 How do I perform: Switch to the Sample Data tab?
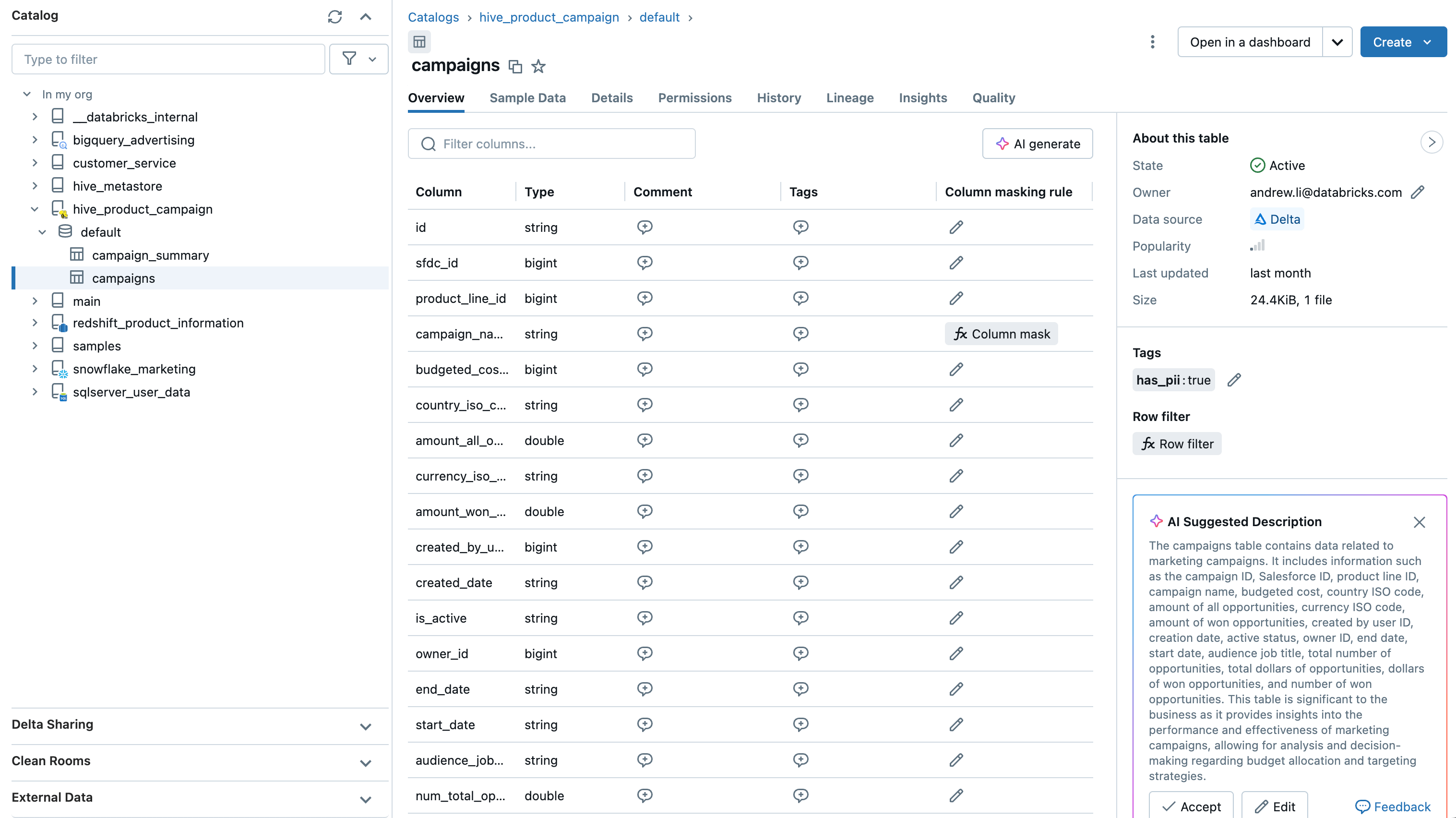(527, 97)
